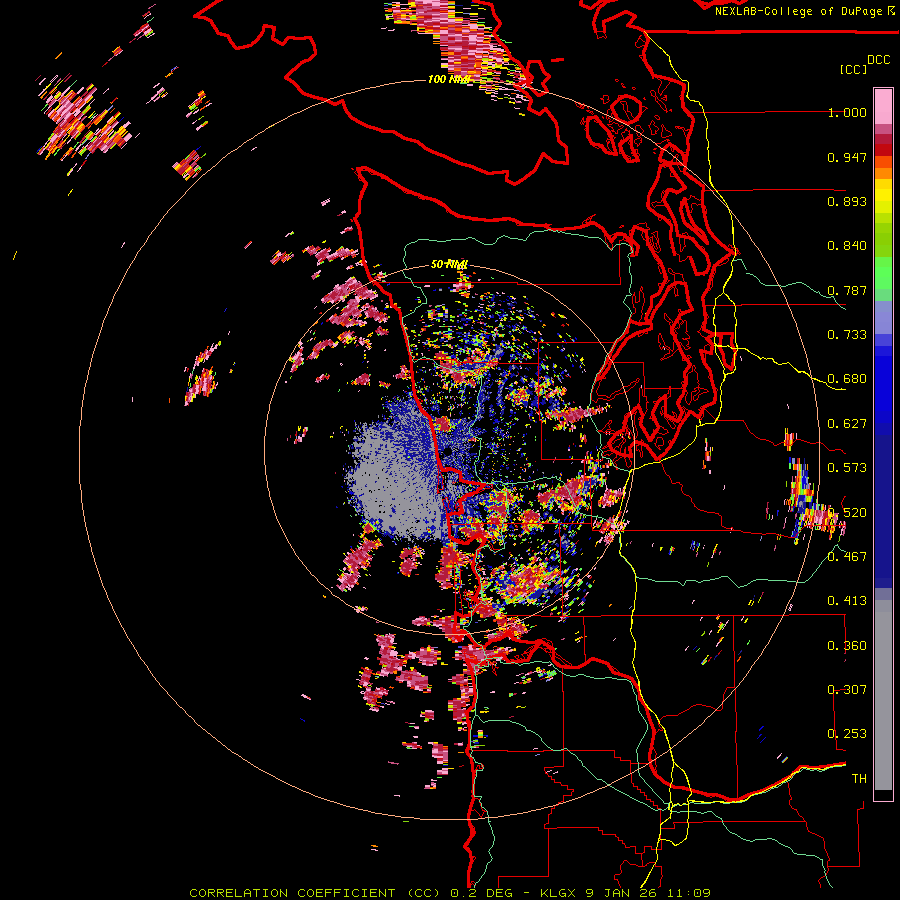Image resolution: width=900 pixels, height=900 pixels.
Task: Click the 0.733 scale value
Action: [847, 335]
